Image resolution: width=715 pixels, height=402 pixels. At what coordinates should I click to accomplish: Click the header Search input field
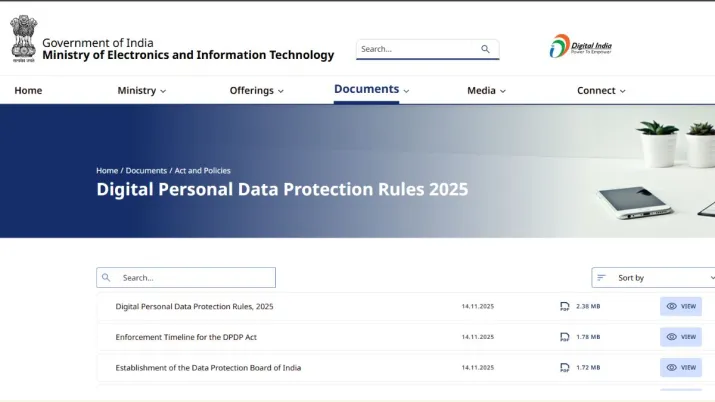pyautogui.click(x=415, y=49)
